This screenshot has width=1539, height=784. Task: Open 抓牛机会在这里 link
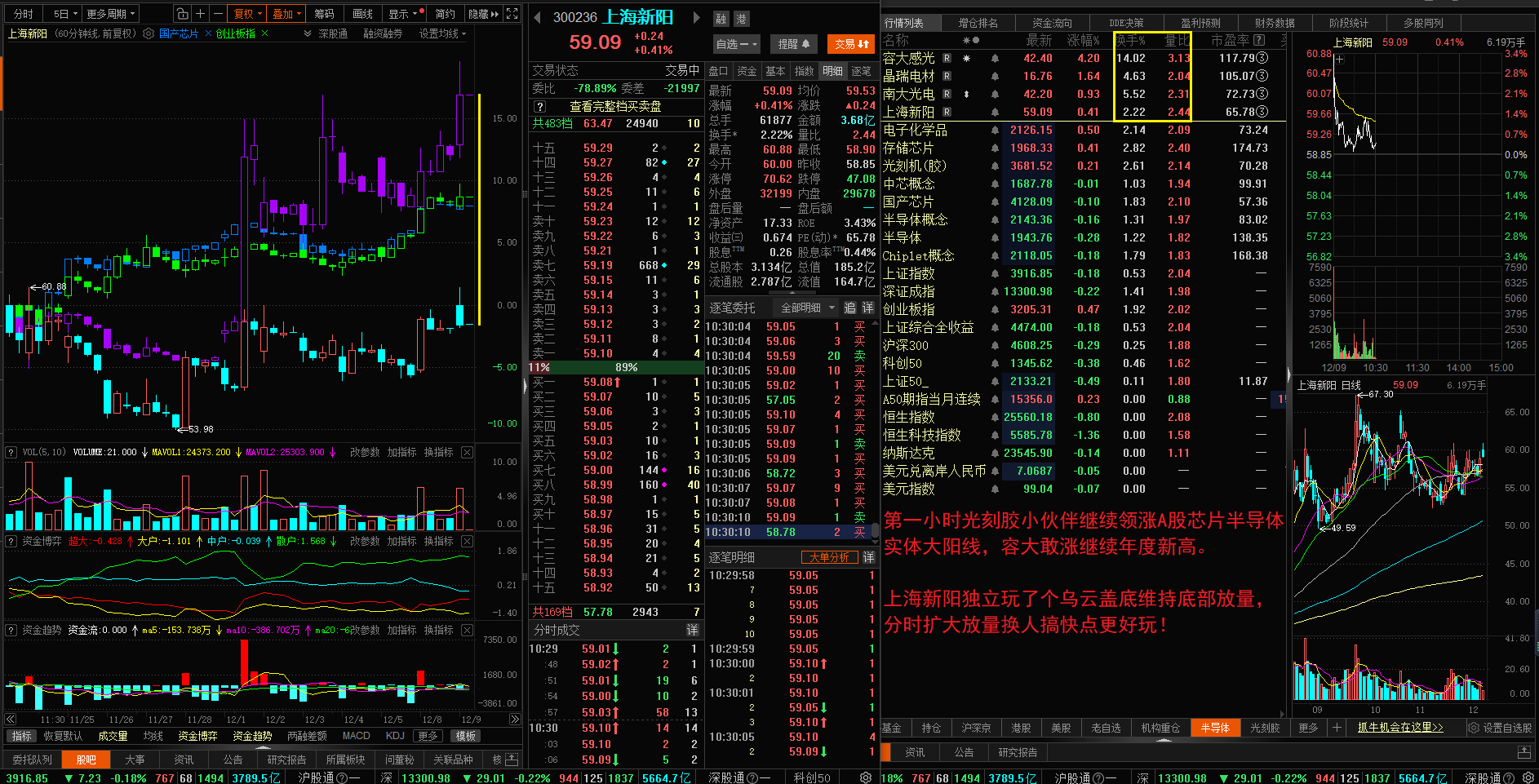pyautogui.click(x=1400, y=728)
